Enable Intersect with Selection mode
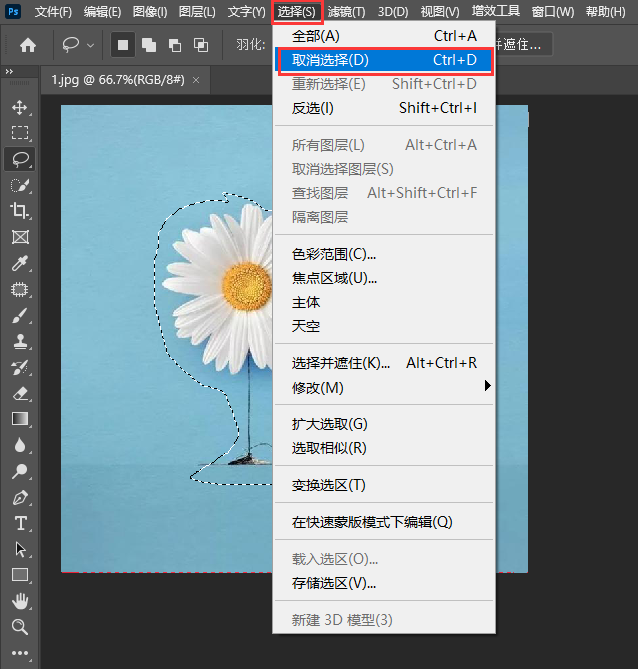This screenshot has width=638, height=669. (201, 45)
